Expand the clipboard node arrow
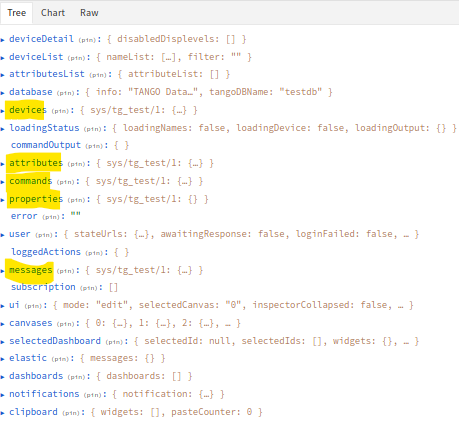The height and width of the screenshot is (425, 459). [3, 413]
